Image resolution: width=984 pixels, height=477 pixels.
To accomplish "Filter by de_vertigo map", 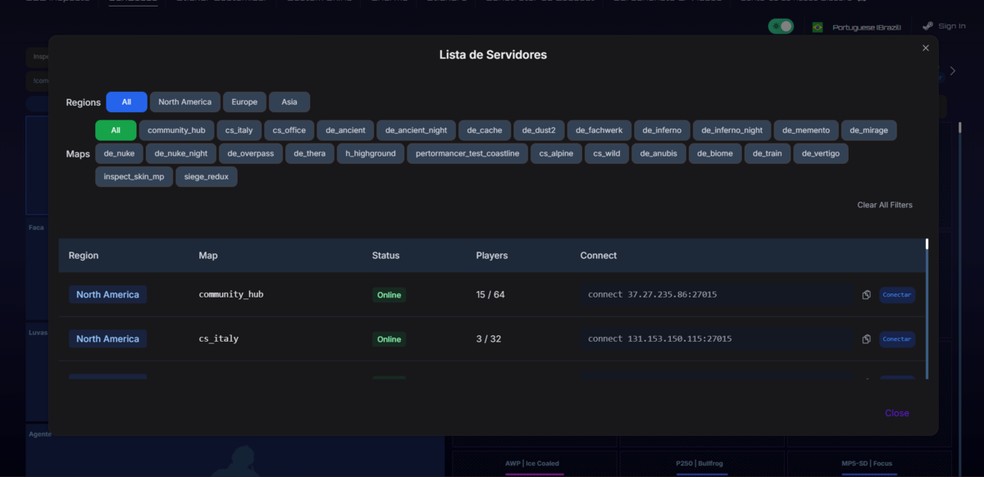I will [820, 153].
